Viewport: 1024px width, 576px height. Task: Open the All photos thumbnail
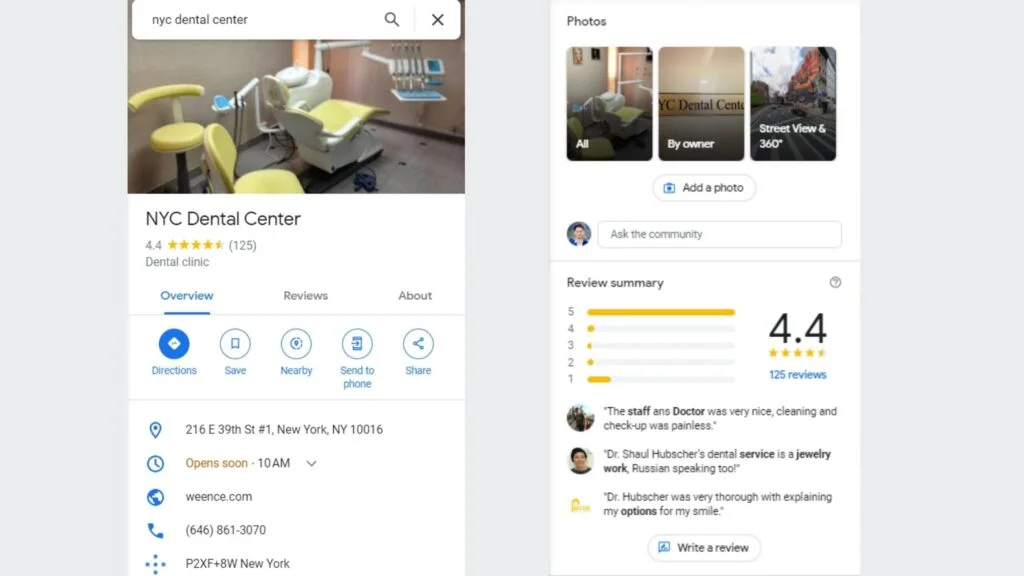[609, 104]
